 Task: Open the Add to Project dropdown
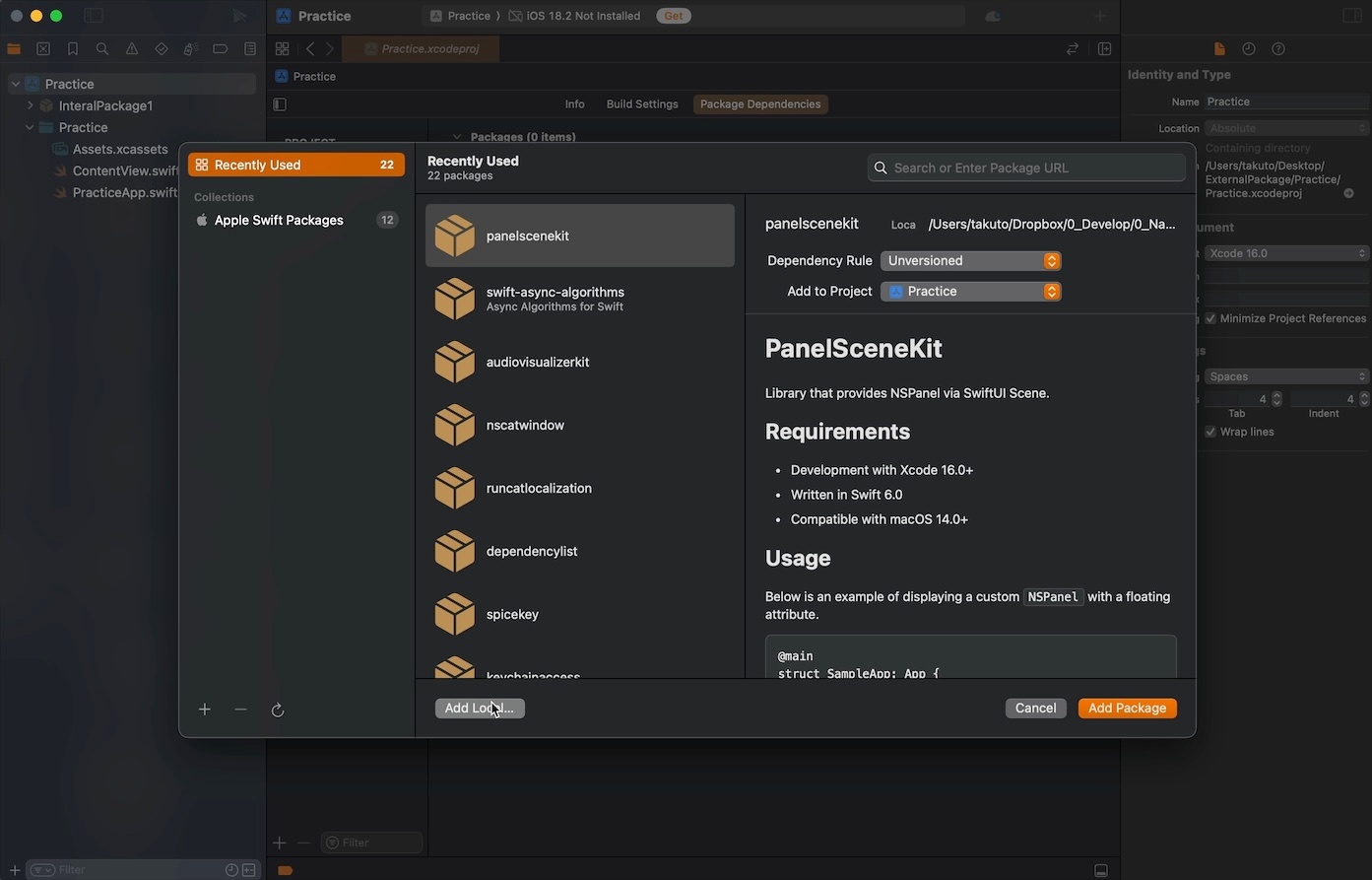pyautogui.click(x=970, y=292)
